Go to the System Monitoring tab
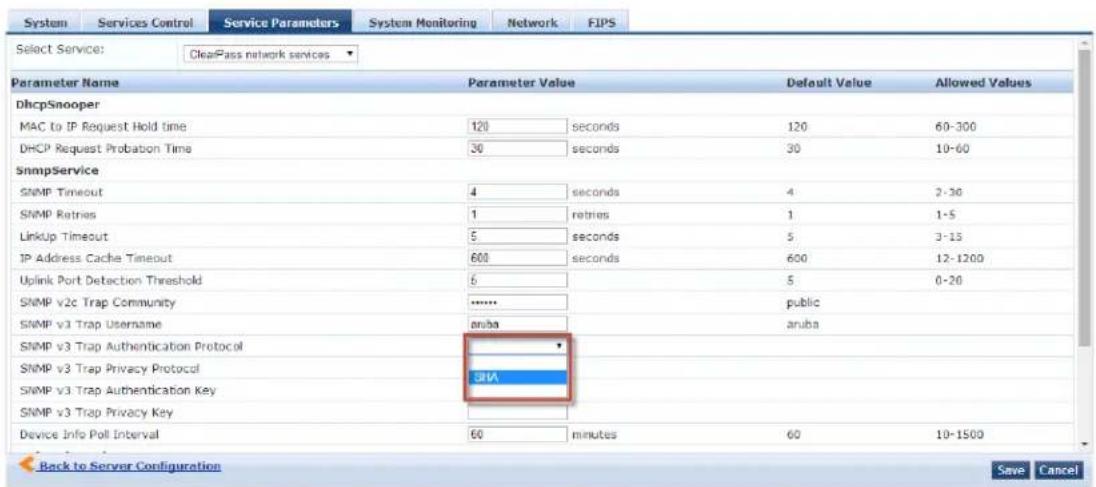Viewport: 1096px width, 487px height. tap(422, 22)
